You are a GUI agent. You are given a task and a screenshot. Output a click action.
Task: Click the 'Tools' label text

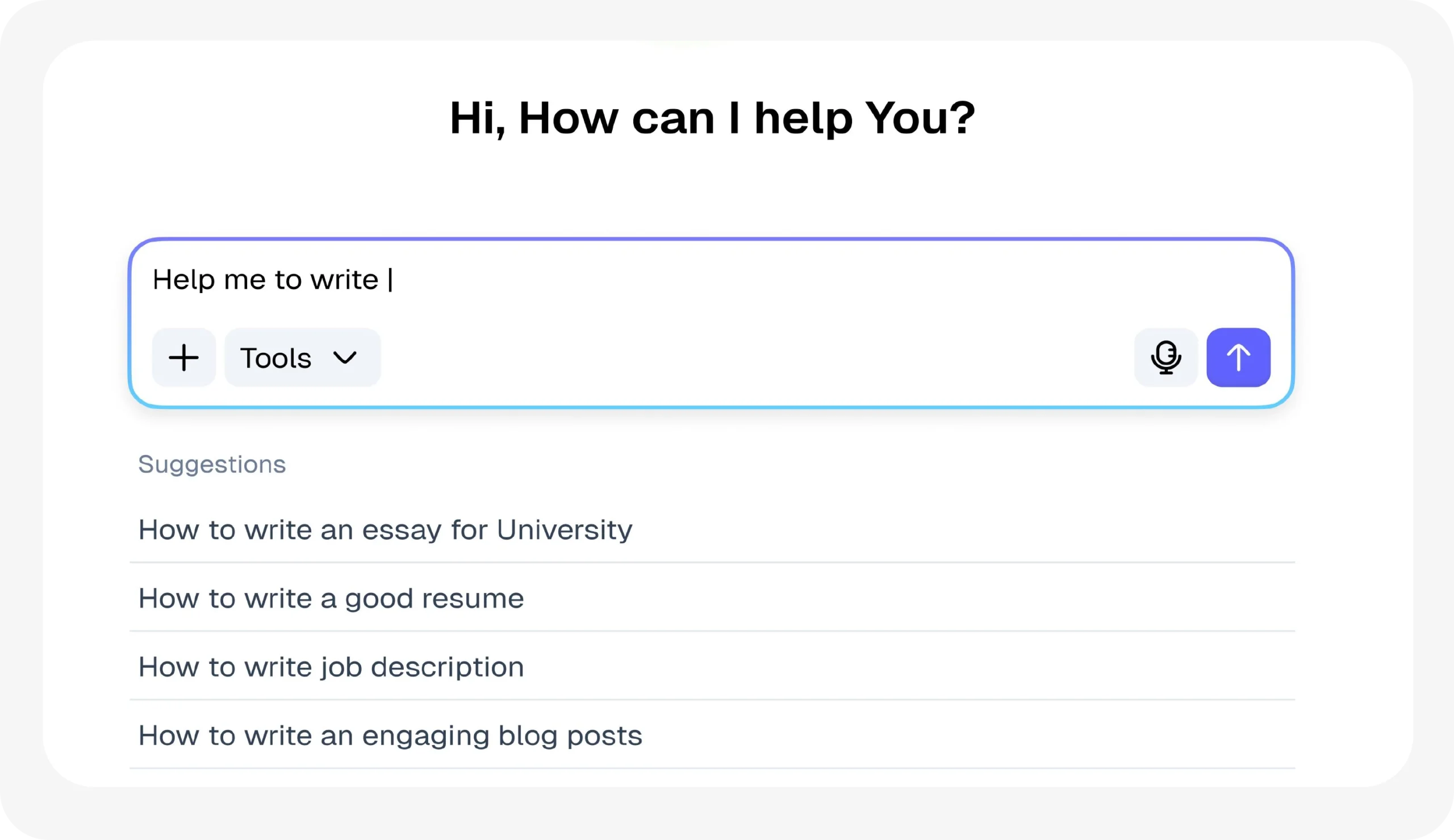coord(275,358)
